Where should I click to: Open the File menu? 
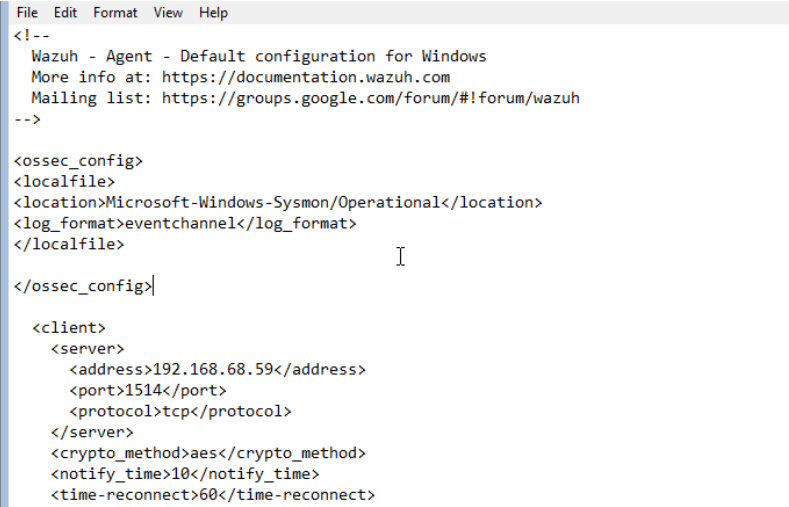click(27, 13)
